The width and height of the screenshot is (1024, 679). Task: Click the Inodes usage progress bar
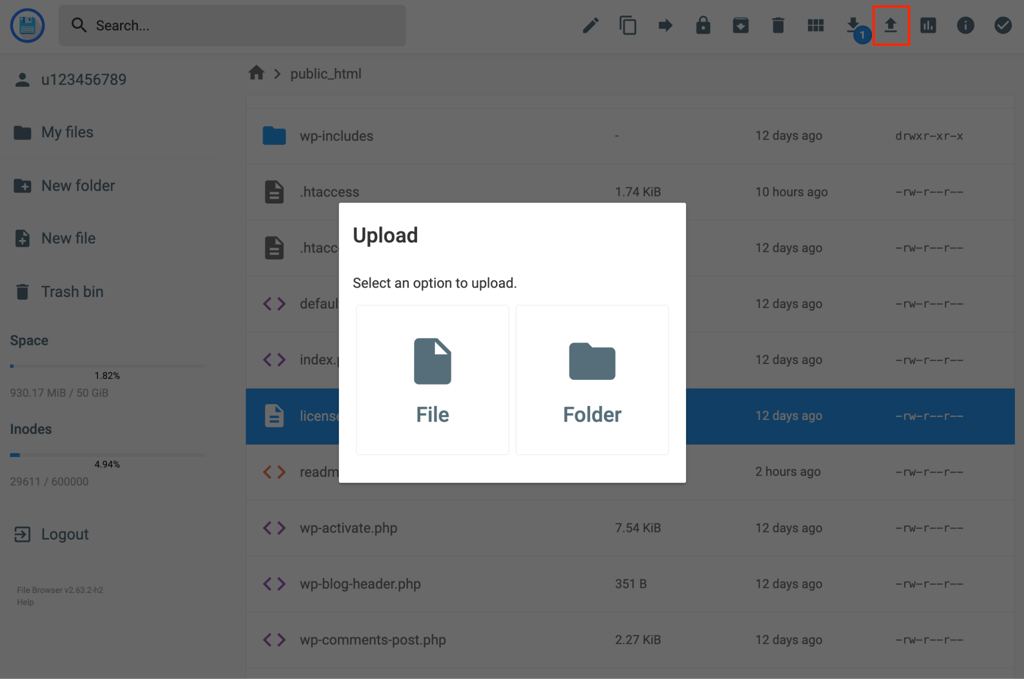click(x=107, y=455)
